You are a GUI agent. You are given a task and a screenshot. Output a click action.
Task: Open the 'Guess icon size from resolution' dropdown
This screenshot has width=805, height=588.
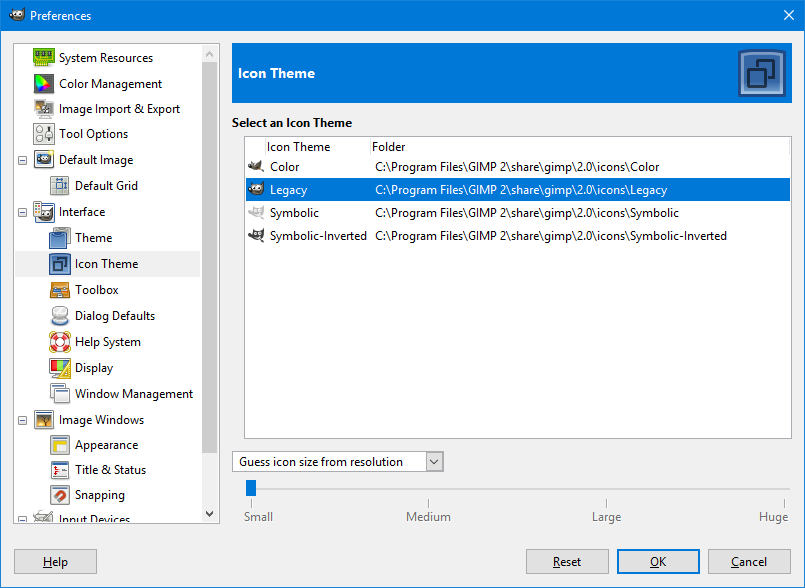click(433, 461)
